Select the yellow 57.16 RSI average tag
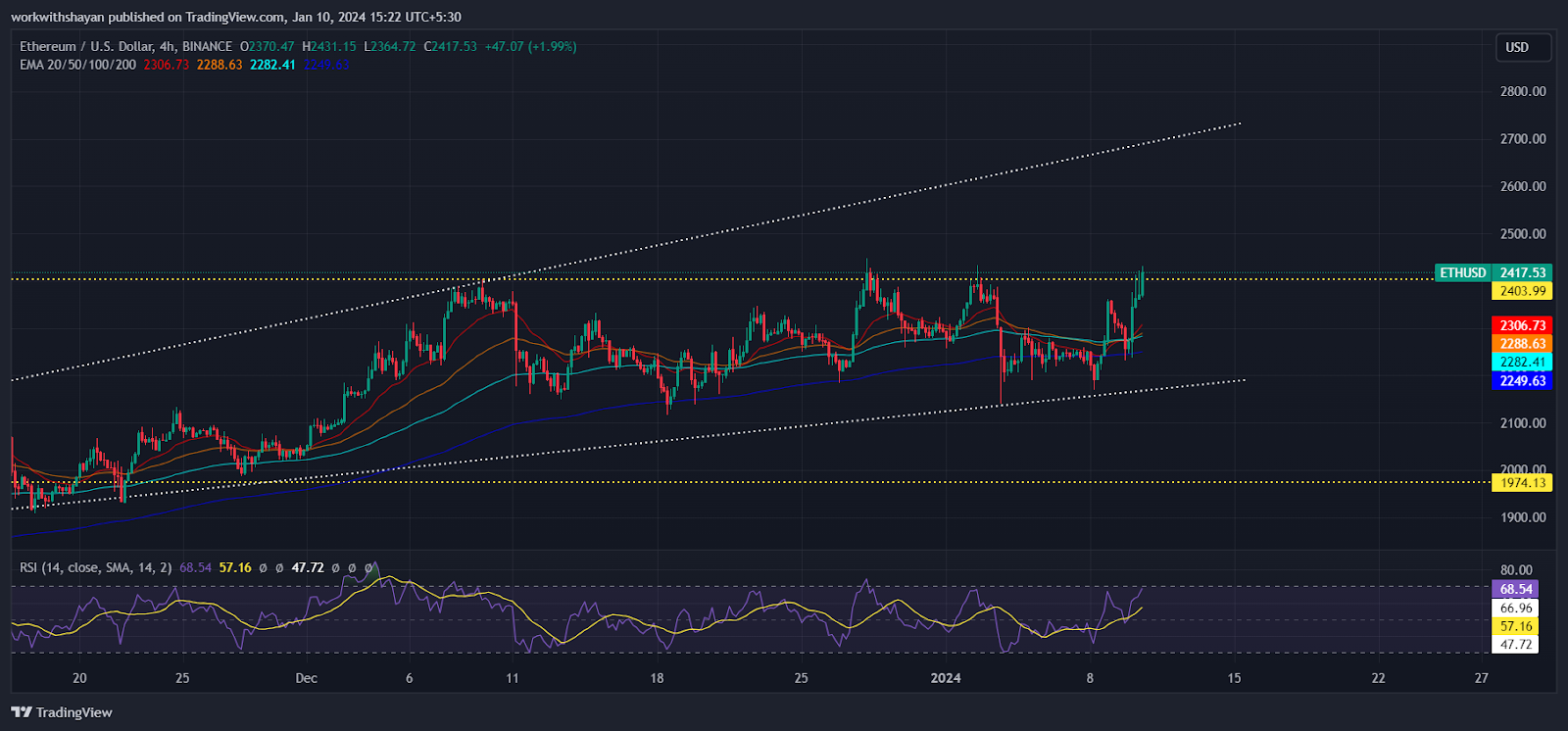The image size is (1568, 731). (1515, 626)
